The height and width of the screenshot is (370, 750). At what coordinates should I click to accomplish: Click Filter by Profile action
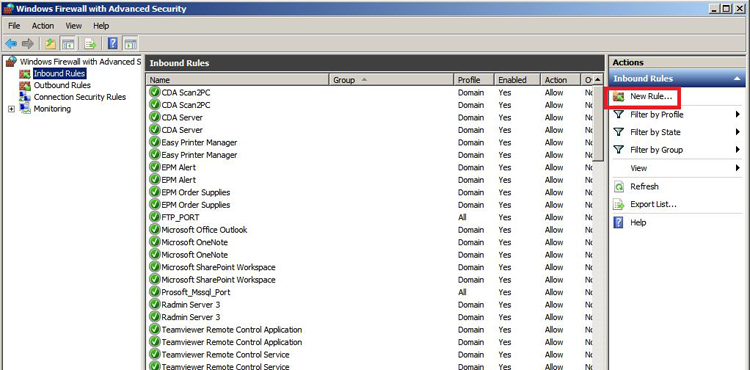point(657,115)
